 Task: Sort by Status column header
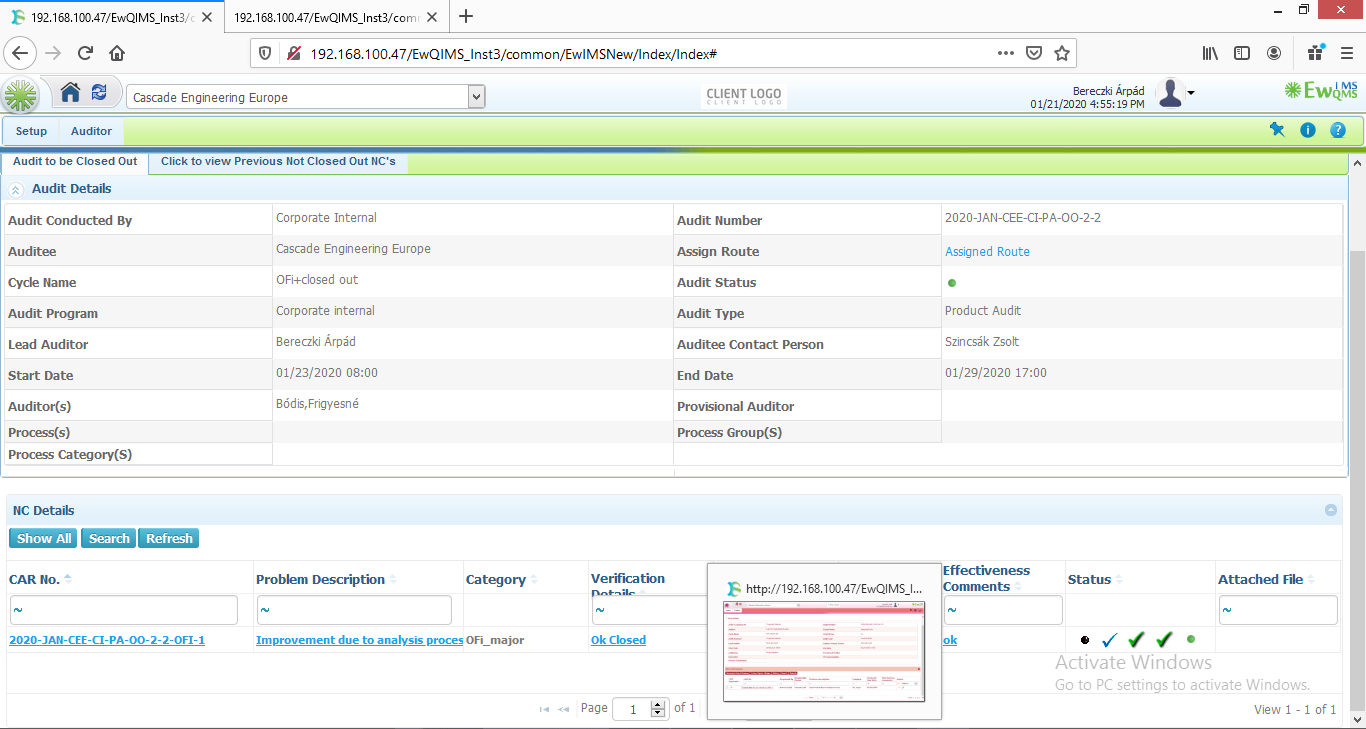[1089, 579]
